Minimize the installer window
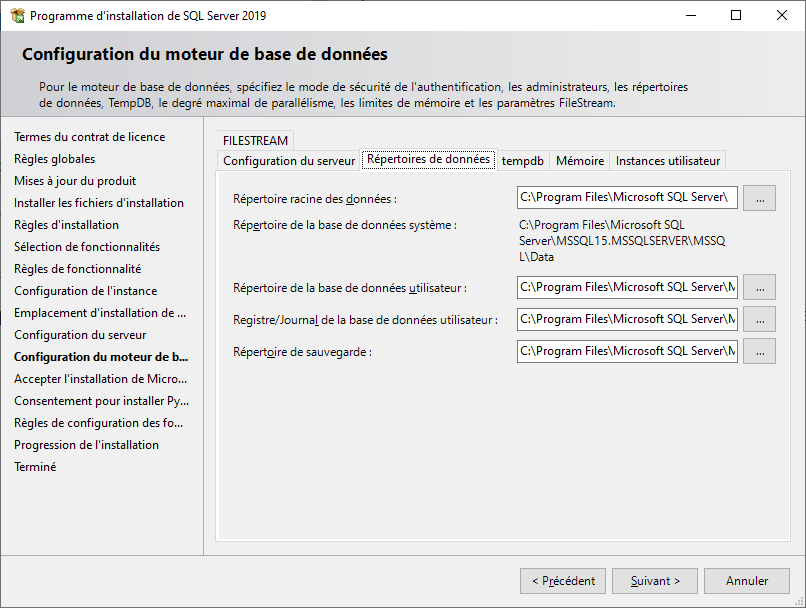 point(691,15)
